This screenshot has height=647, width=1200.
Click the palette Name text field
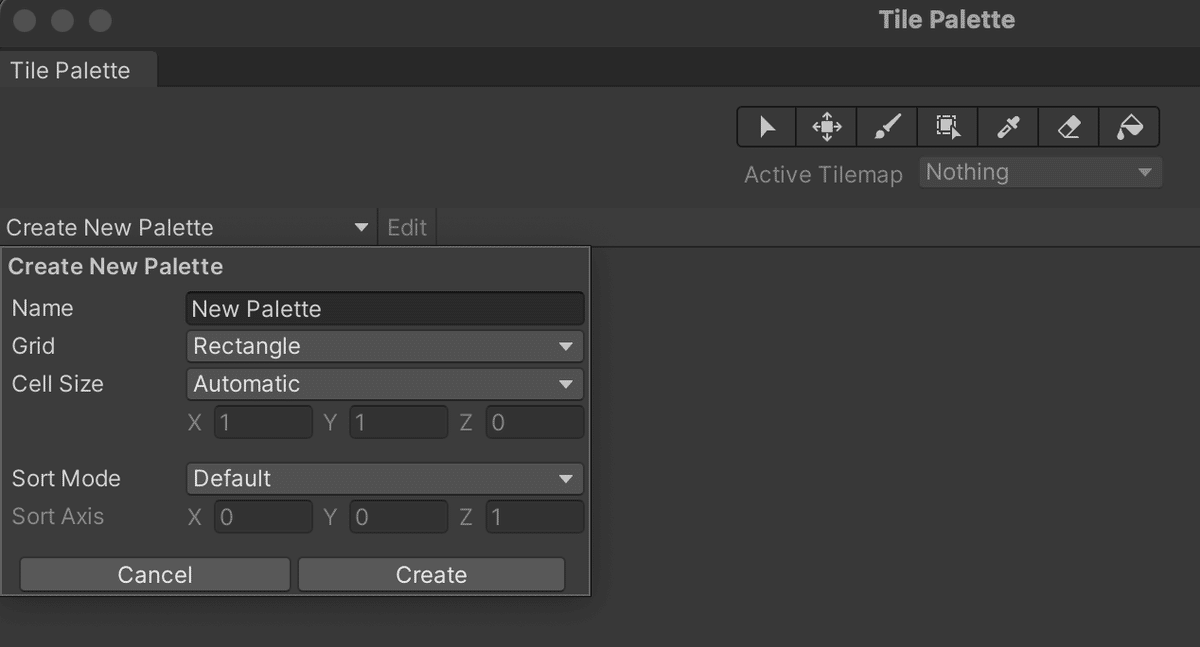point(385,309)
